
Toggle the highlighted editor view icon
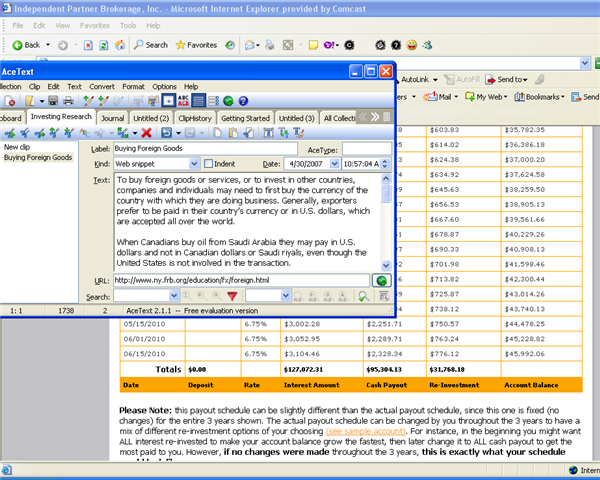[168, 101]
